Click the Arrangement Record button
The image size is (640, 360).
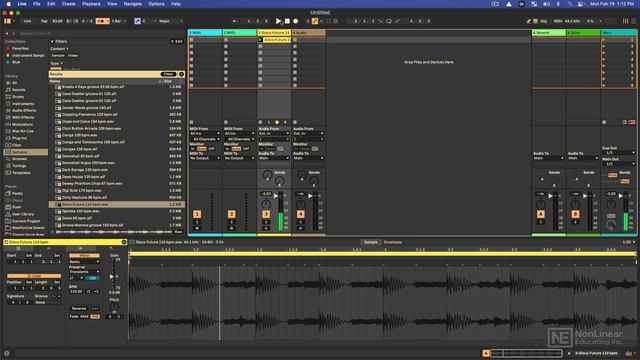pos(296,21)
